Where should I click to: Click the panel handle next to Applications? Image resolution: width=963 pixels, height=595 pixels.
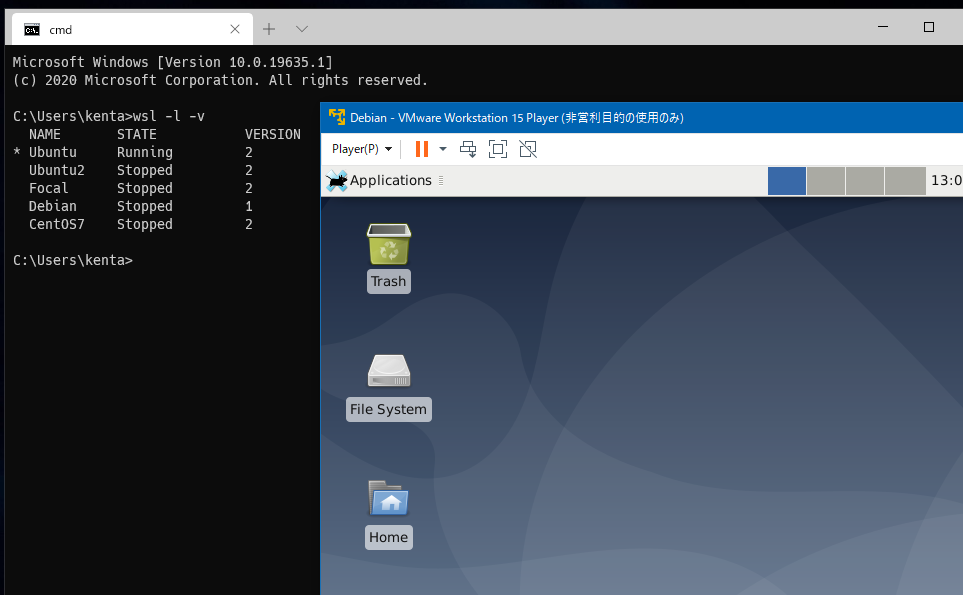point(441,181)
